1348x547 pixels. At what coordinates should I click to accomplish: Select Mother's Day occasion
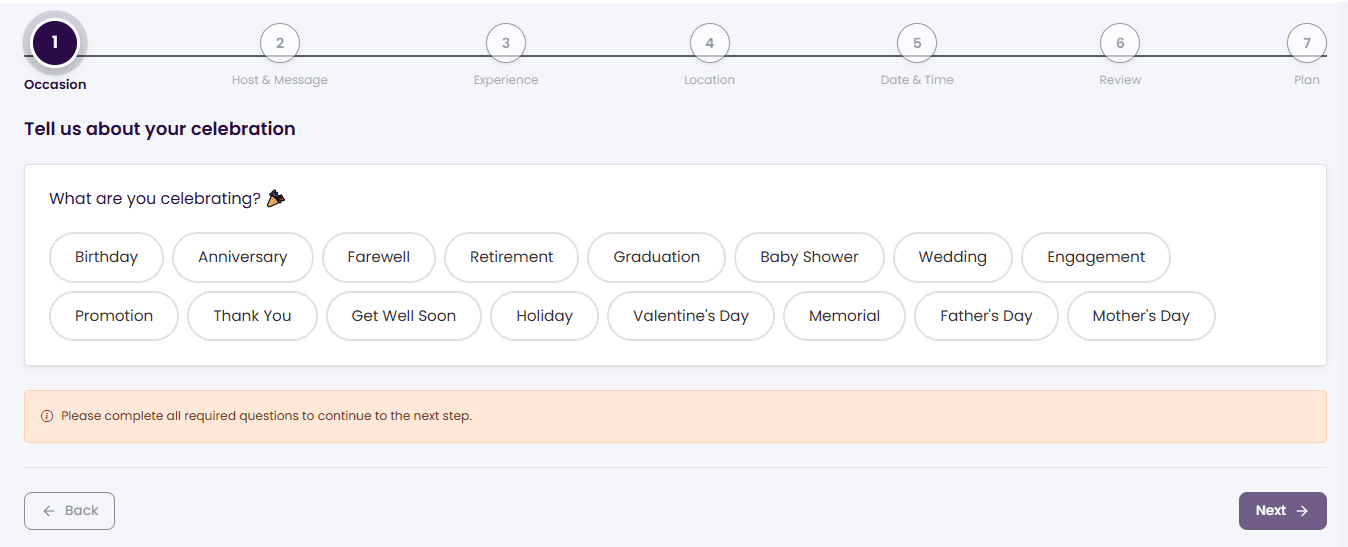pyautogui.click(x=1141, y=316)
